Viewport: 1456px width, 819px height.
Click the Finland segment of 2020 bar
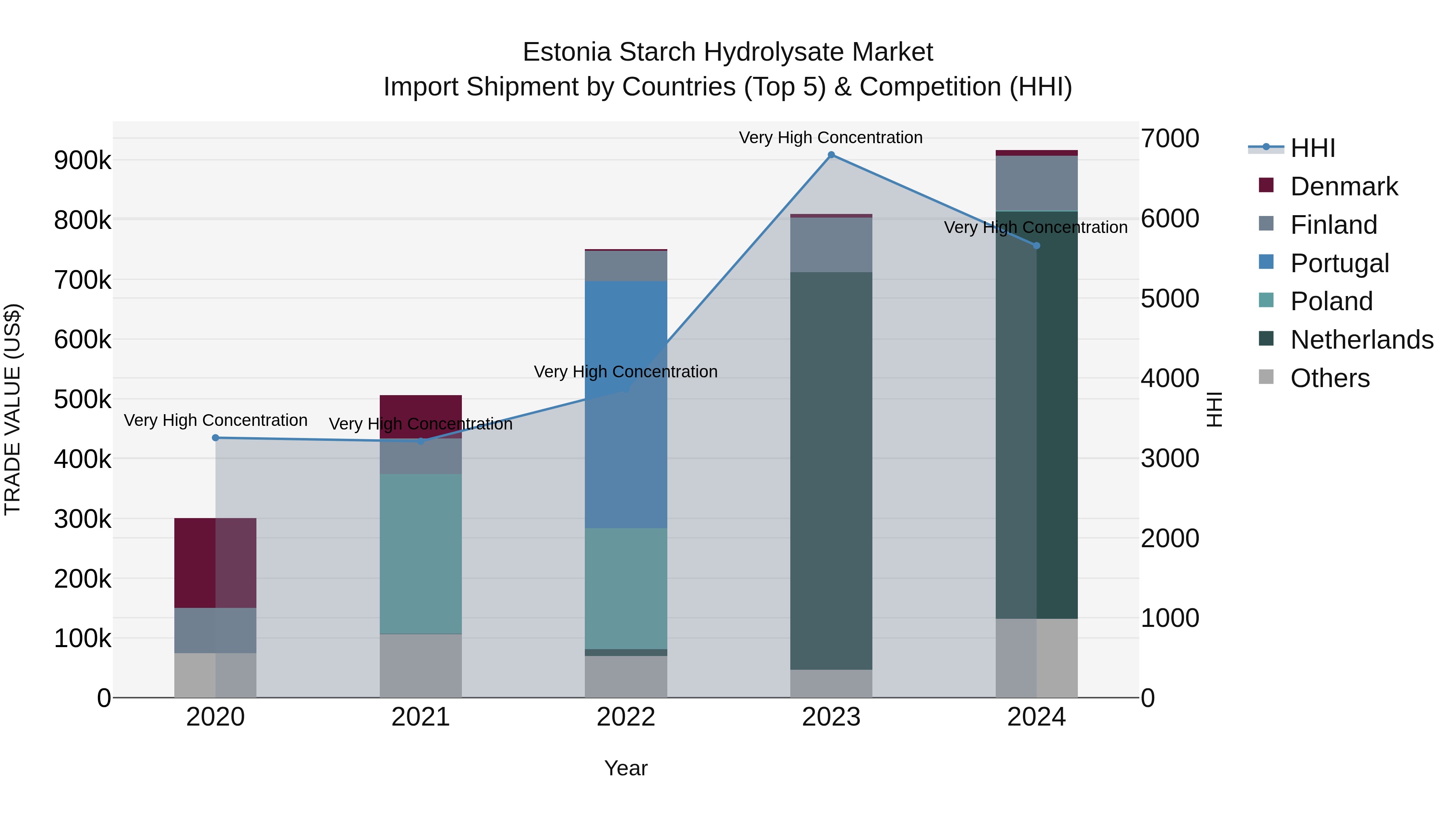(x=215, y=631)
